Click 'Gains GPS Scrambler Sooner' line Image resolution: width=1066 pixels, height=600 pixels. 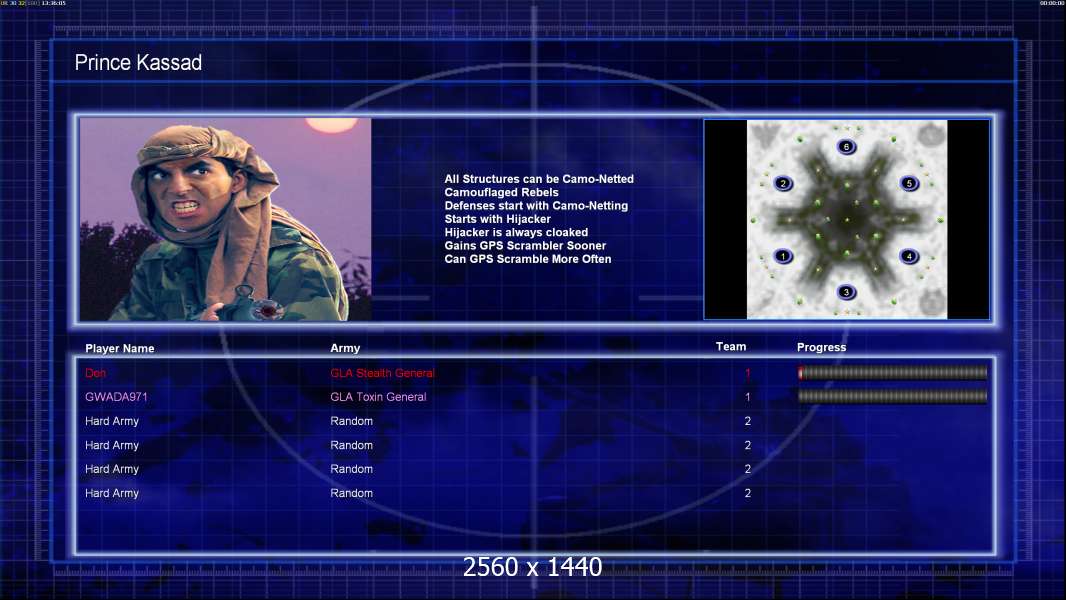point(526,245)
